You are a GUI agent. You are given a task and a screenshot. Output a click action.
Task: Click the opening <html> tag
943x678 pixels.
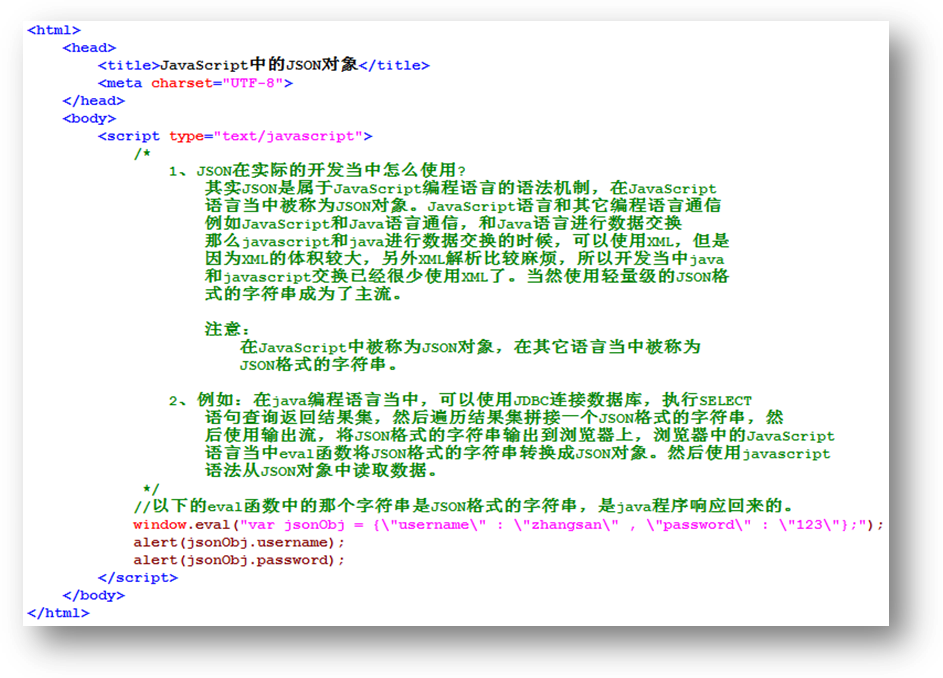pyautogui.click(x=54, y=30)
